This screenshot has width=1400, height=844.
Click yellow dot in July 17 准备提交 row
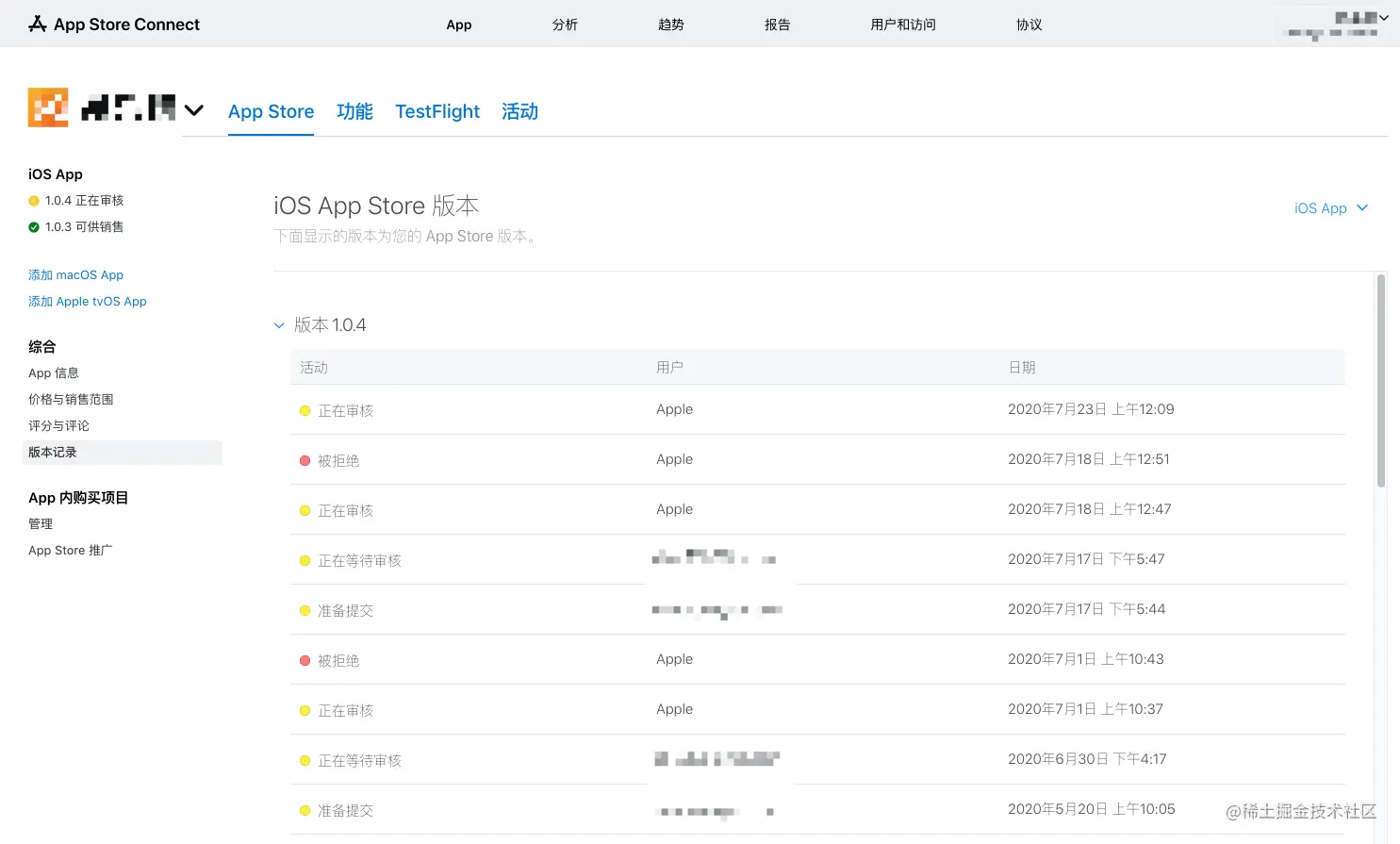pos(305,611)
